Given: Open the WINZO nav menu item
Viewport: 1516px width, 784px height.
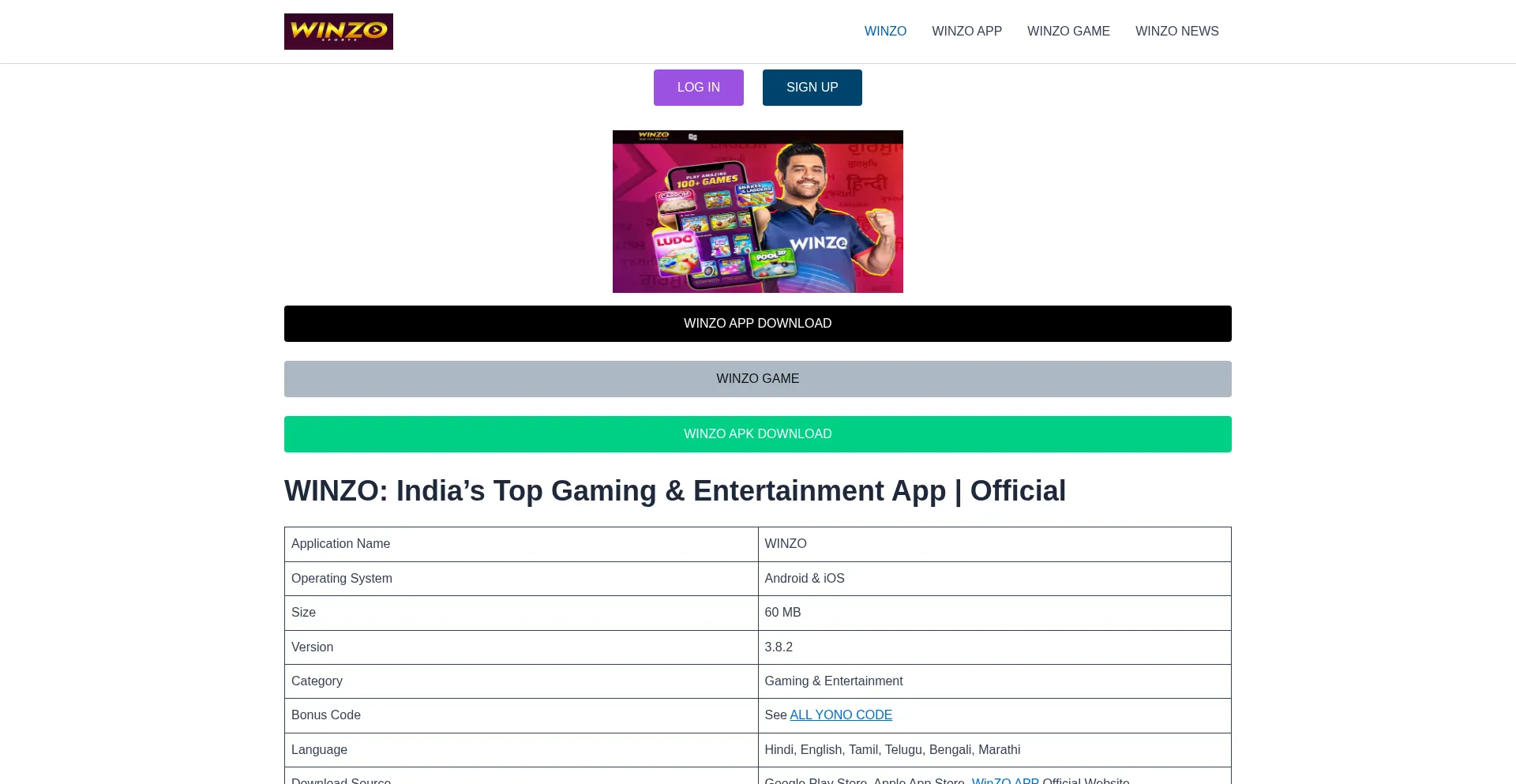Looking at the screenshot, I should [885, 32].
